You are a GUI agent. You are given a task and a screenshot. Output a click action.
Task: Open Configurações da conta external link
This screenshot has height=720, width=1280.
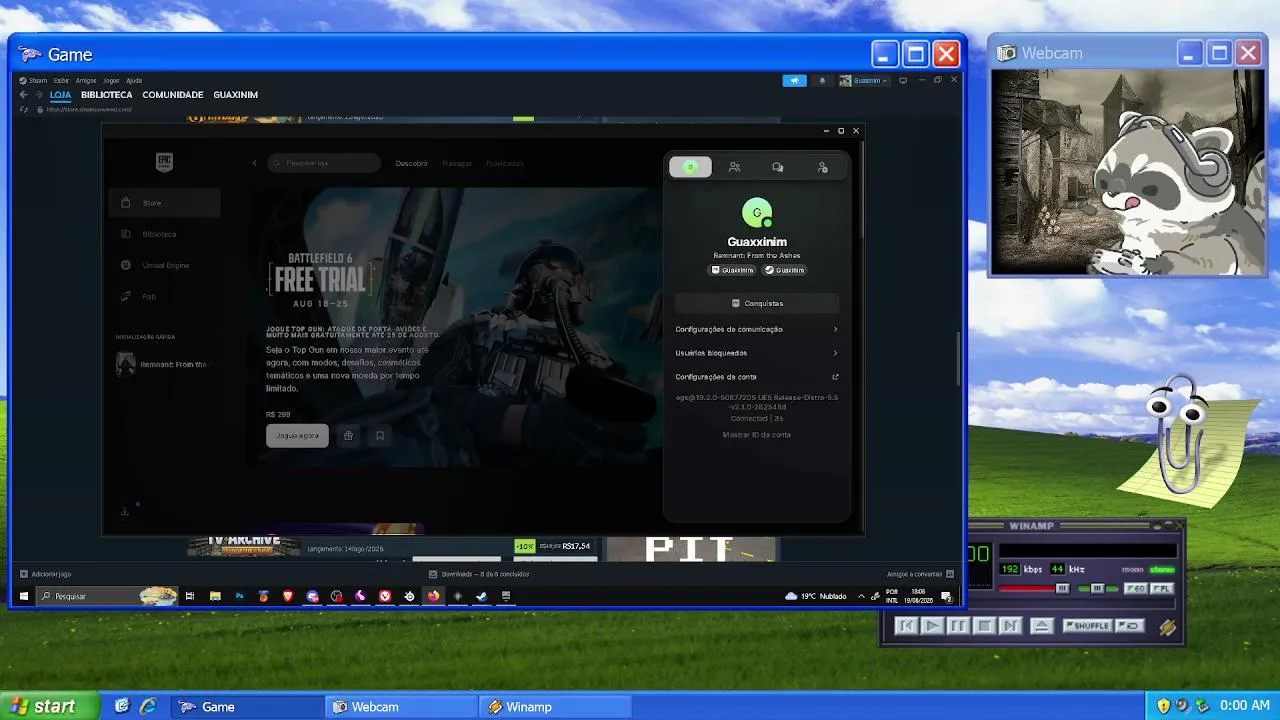click(757, 377)
